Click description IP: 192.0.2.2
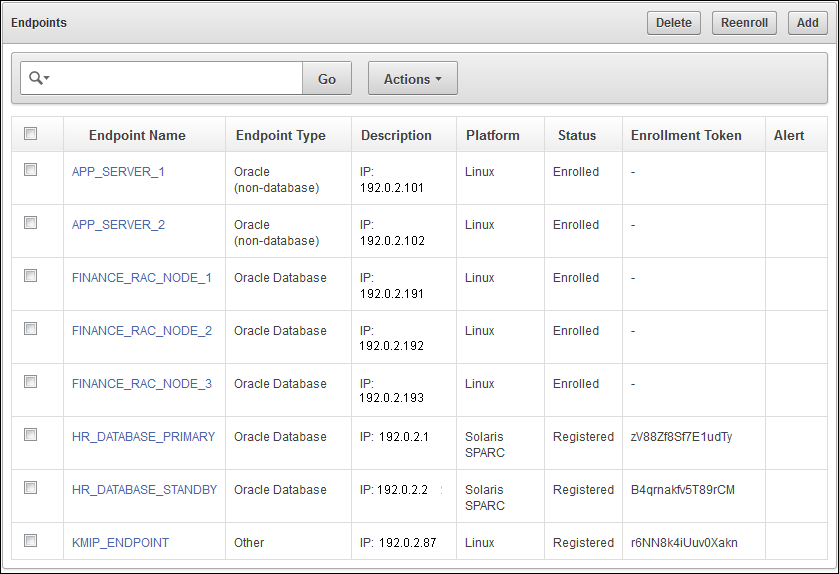Image resolution: width=839 pixels, height=574 pixels. pyautogui.click(x=394, y=489)
